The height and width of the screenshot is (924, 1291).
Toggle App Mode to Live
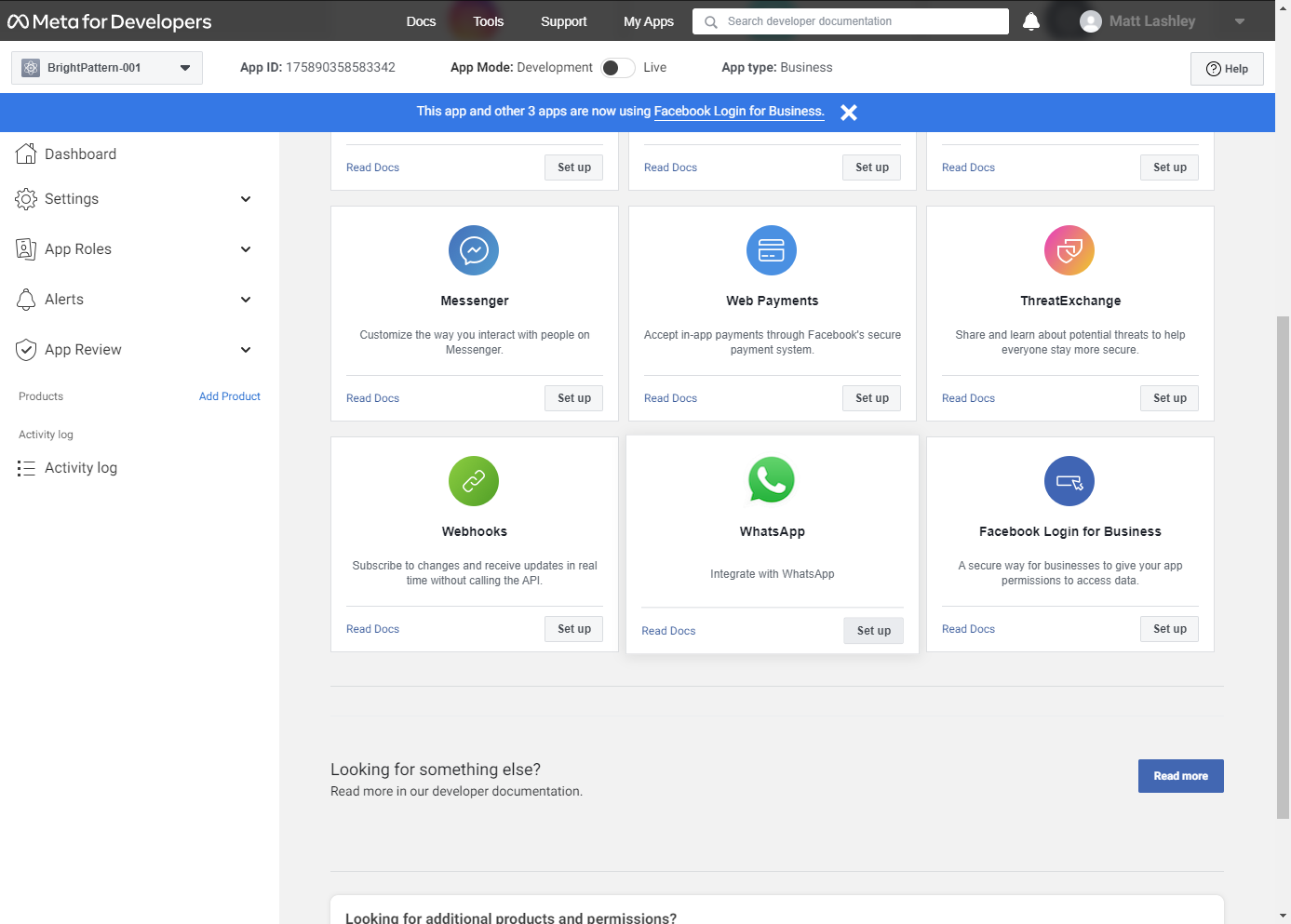click(618, 68)
